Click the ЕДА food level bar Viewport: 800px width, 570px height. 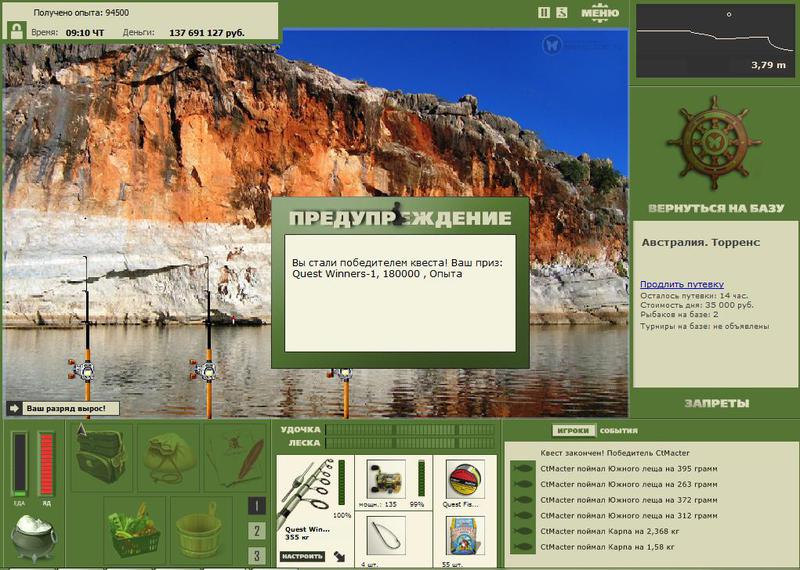tap(19, 464)
